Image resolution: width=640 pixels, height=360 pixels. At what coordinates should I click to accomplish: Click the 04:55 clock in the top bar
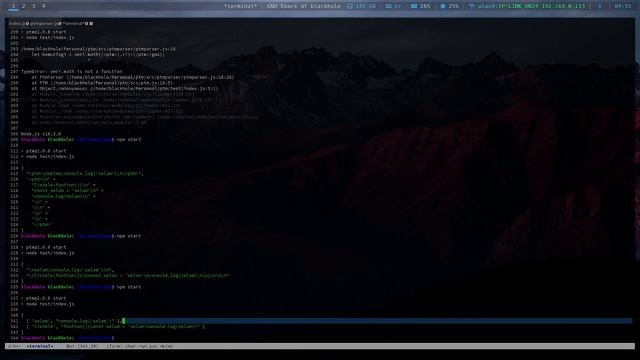point(622,6)
